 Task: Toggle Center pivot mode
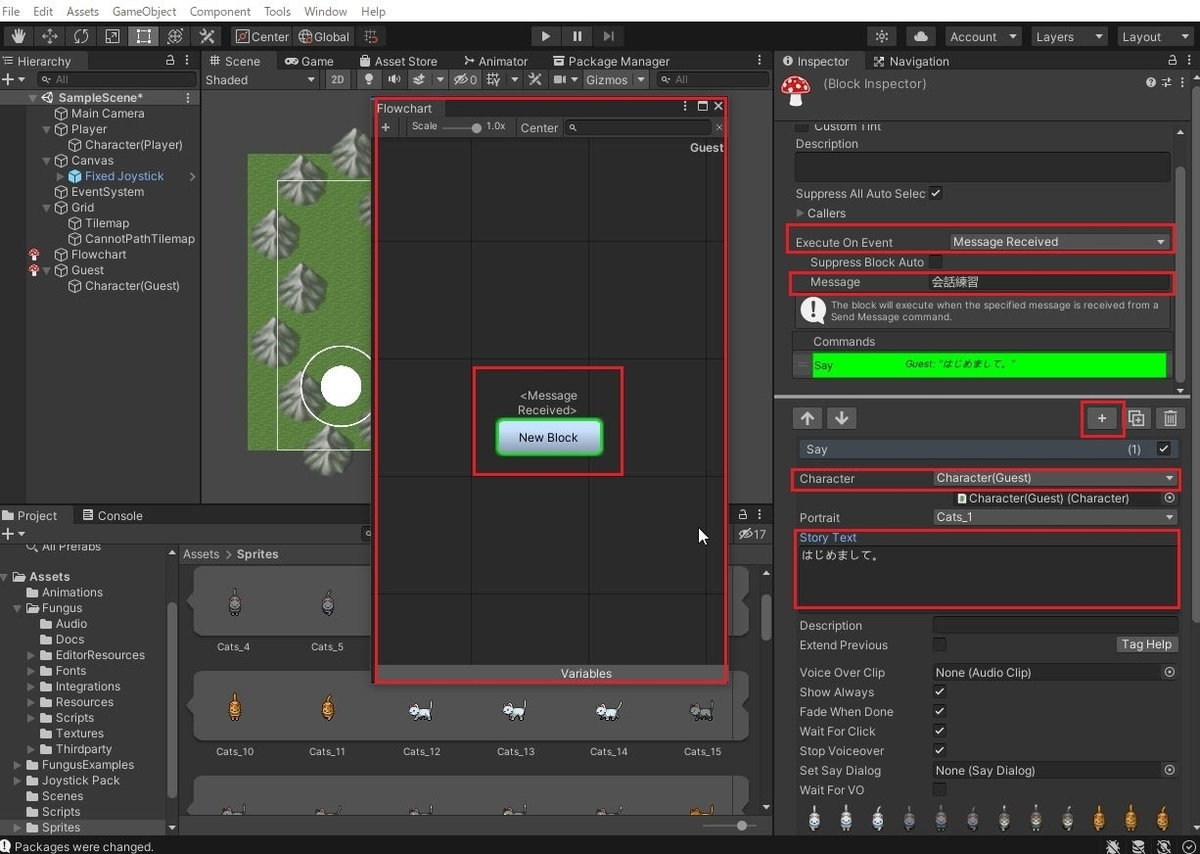coord(262,36)
